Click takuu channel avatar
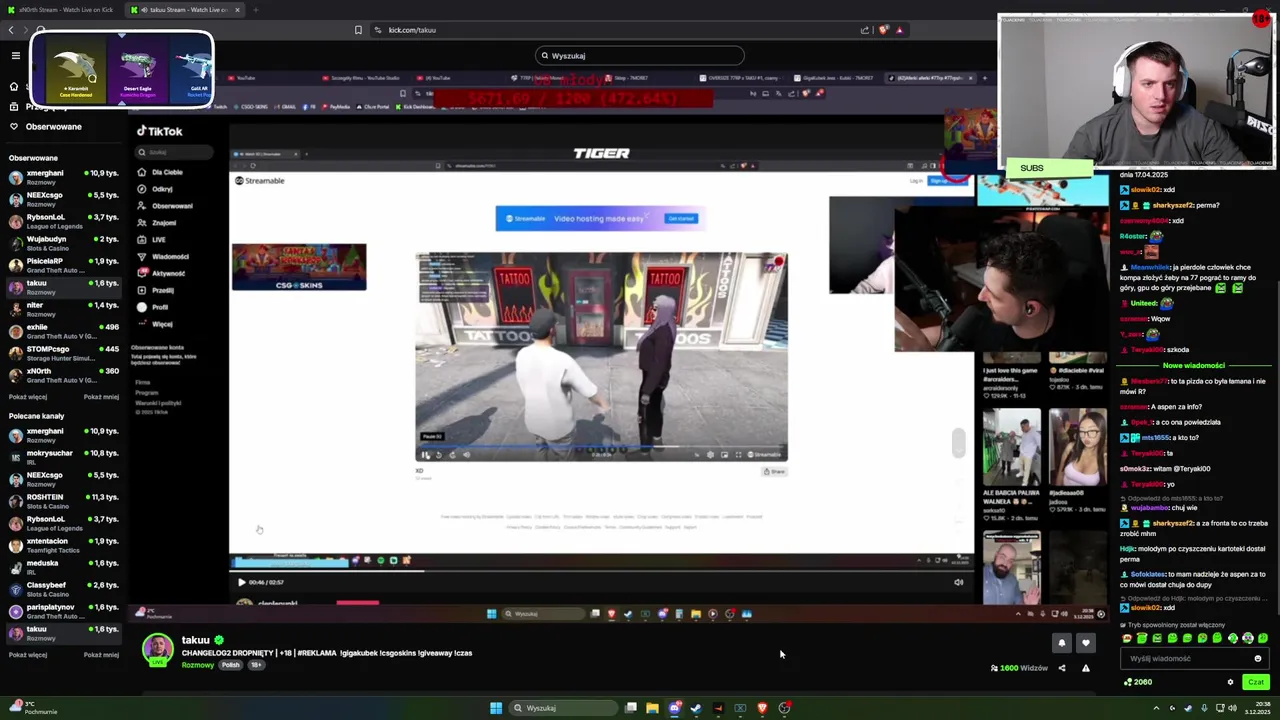This screenshot has height=720, width=1280. coord(157,650)
